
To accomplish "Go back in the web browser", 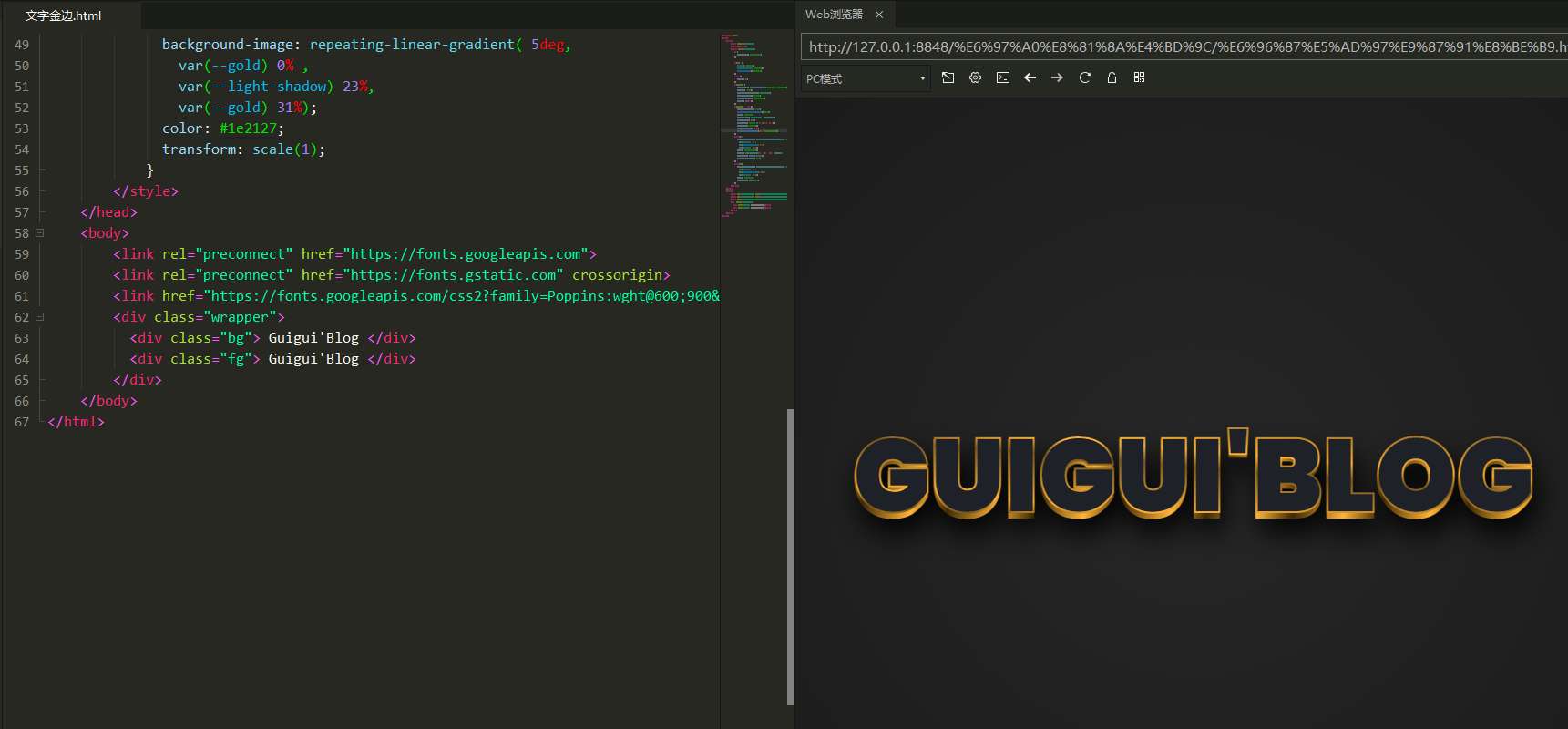I will [x=1030, y=77].
